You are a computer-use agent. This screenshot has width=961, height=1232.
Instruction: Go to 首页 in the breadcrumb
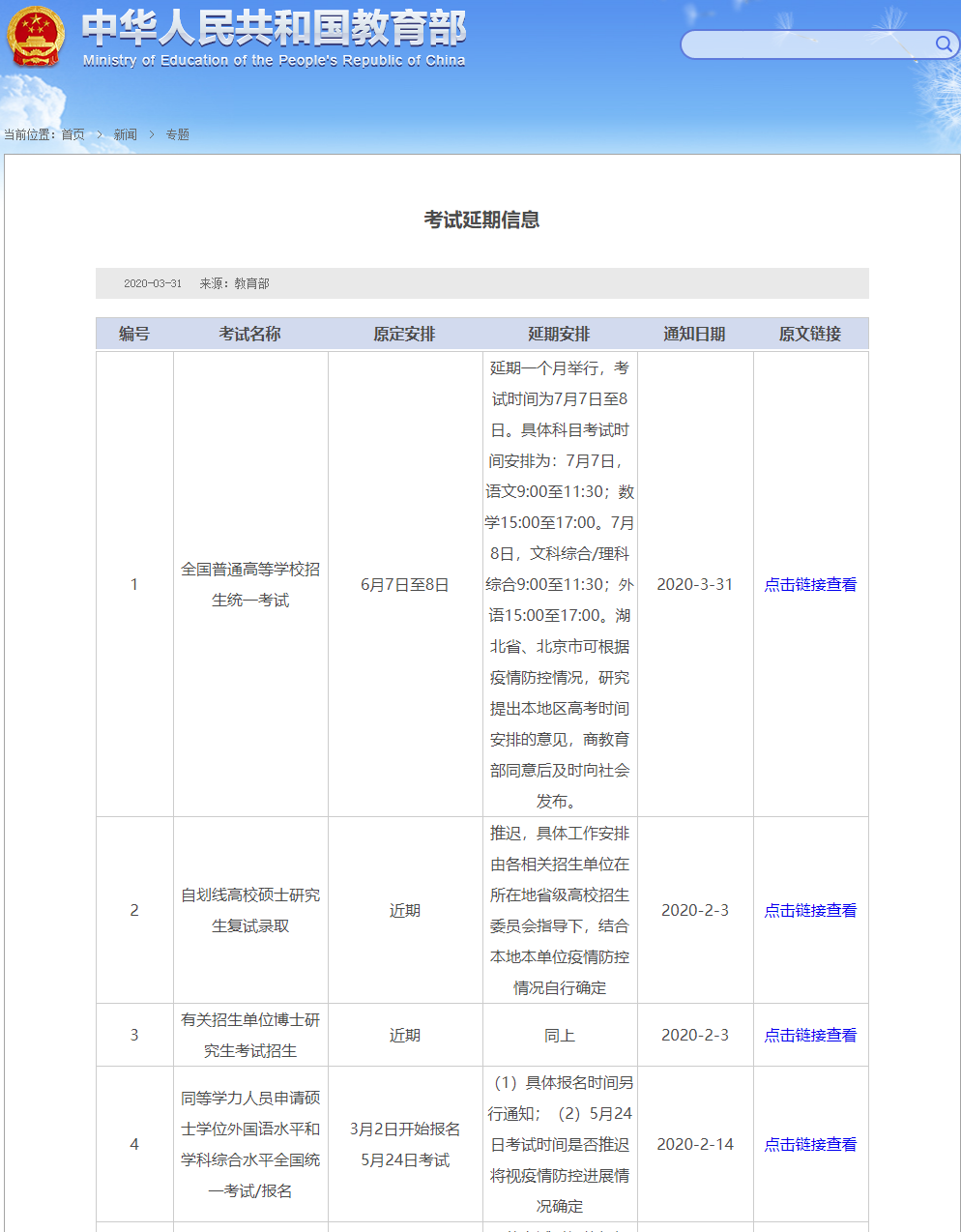pyautogui.click(x=73, y=134)
